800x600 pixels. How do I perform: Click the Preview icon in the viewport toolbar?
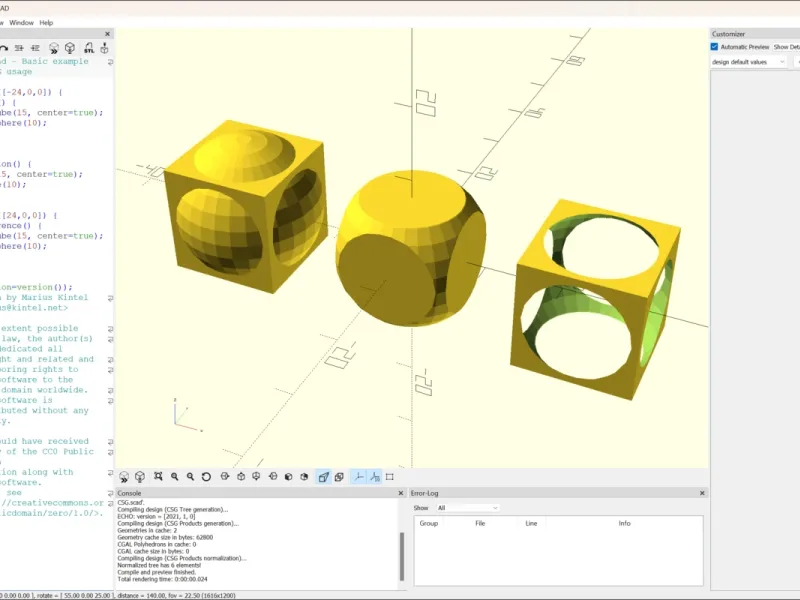[124, 477]
